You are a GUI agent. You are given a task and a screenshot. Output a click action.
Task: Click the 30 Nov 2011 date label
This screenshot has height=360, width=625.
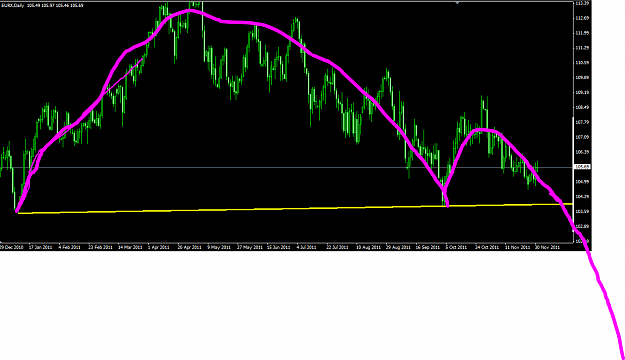(x=547, y=247)
